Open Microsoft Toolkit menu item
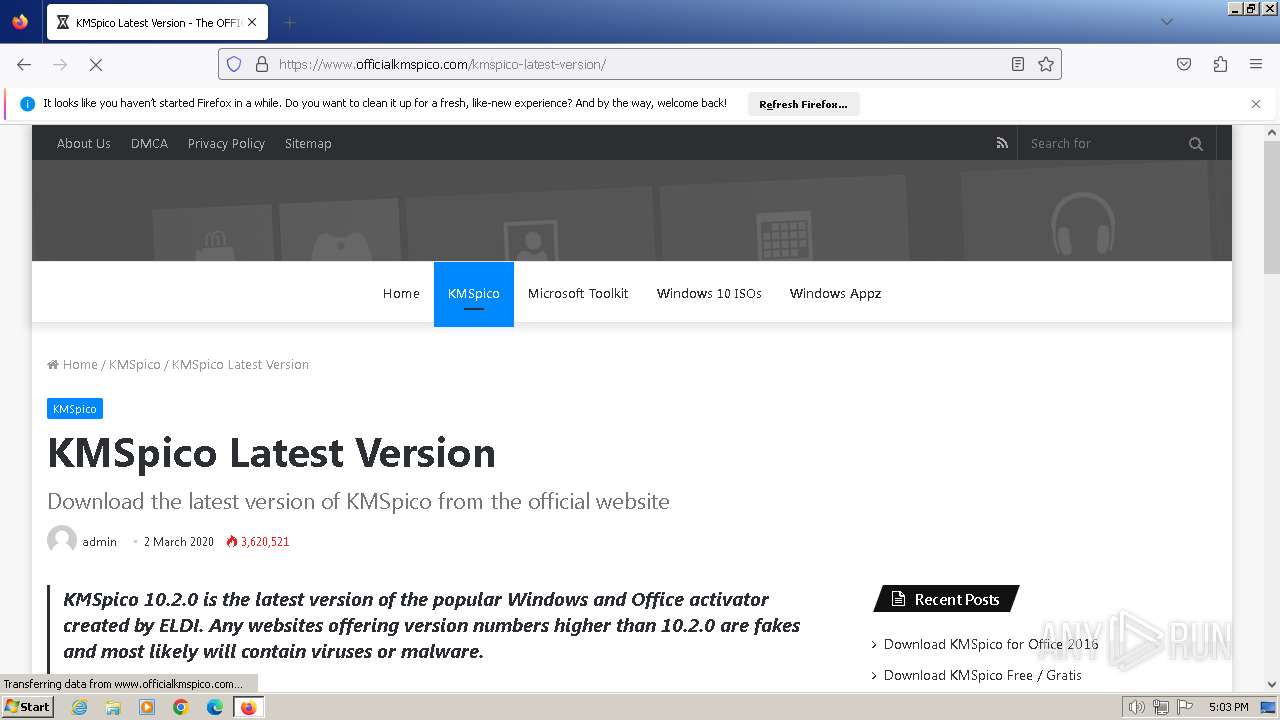Image resolution: width=1280 pixels, height=720 pixels. coord(578,293)
